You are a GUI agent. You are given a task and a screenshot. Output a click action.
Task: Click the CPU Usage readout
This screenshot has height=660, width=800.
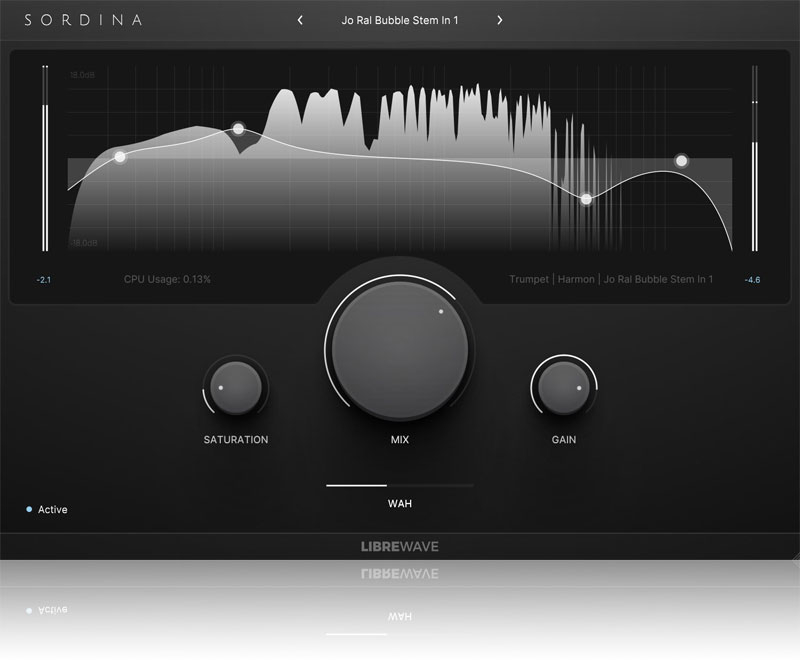(167, 279)
